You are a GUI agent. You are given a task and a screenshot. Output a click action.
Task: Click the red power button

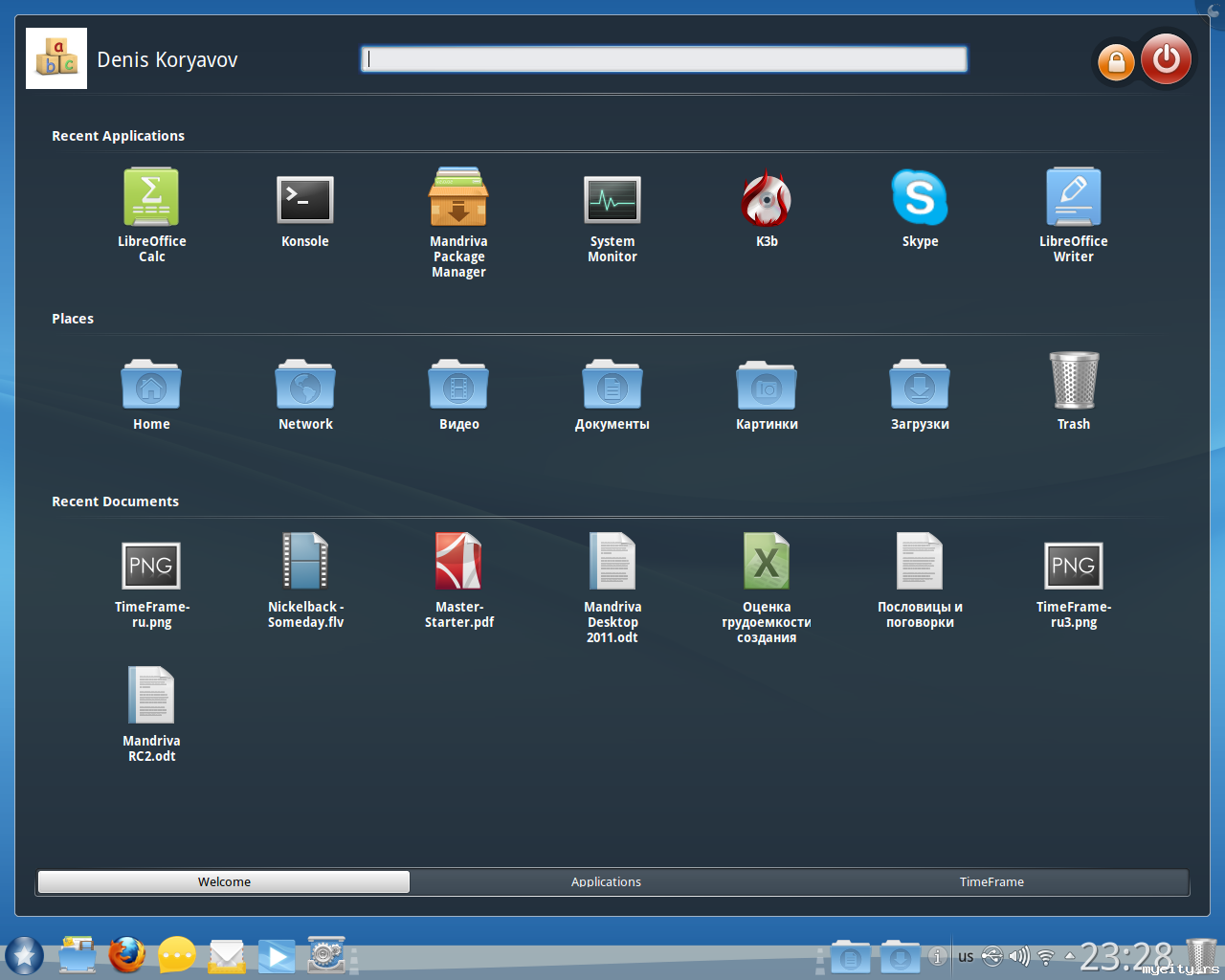pos(1166,59)
